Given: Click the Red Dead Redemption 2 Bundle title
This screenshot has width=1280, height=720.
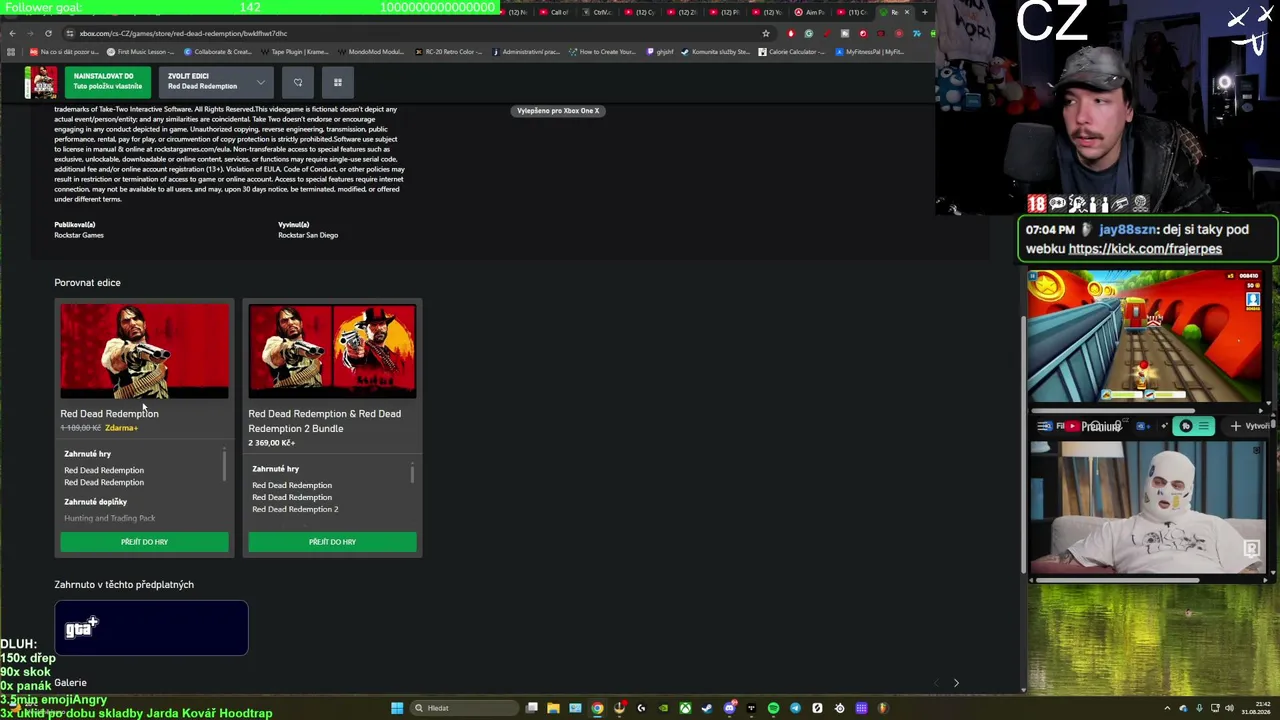Looking at the screenshot, I should click(324, 421).
